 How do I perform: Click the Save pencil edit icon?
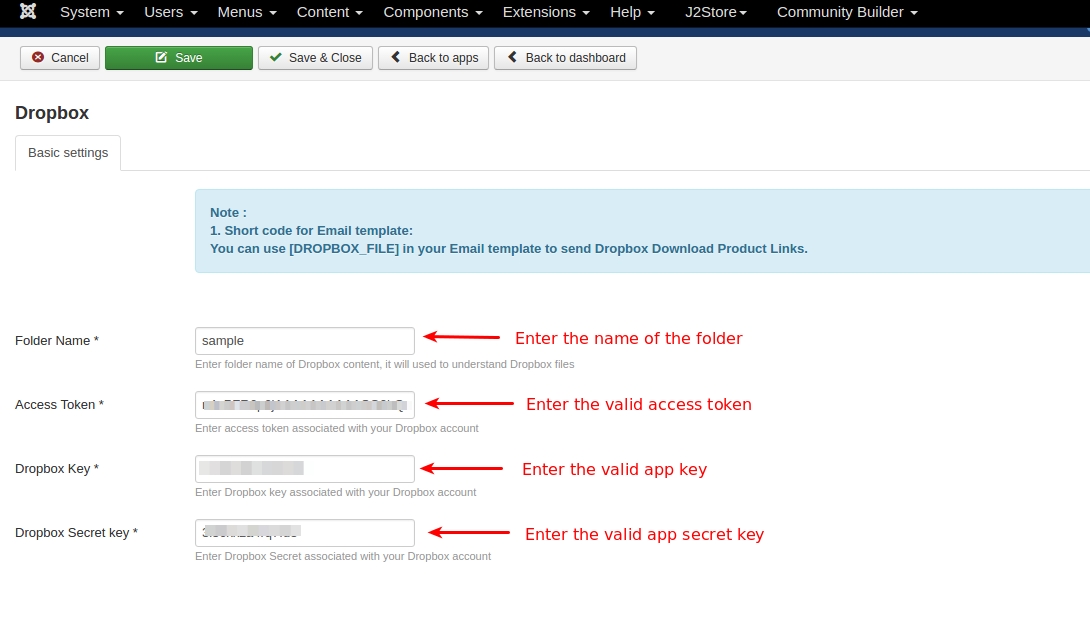click(x=161, y=57)
